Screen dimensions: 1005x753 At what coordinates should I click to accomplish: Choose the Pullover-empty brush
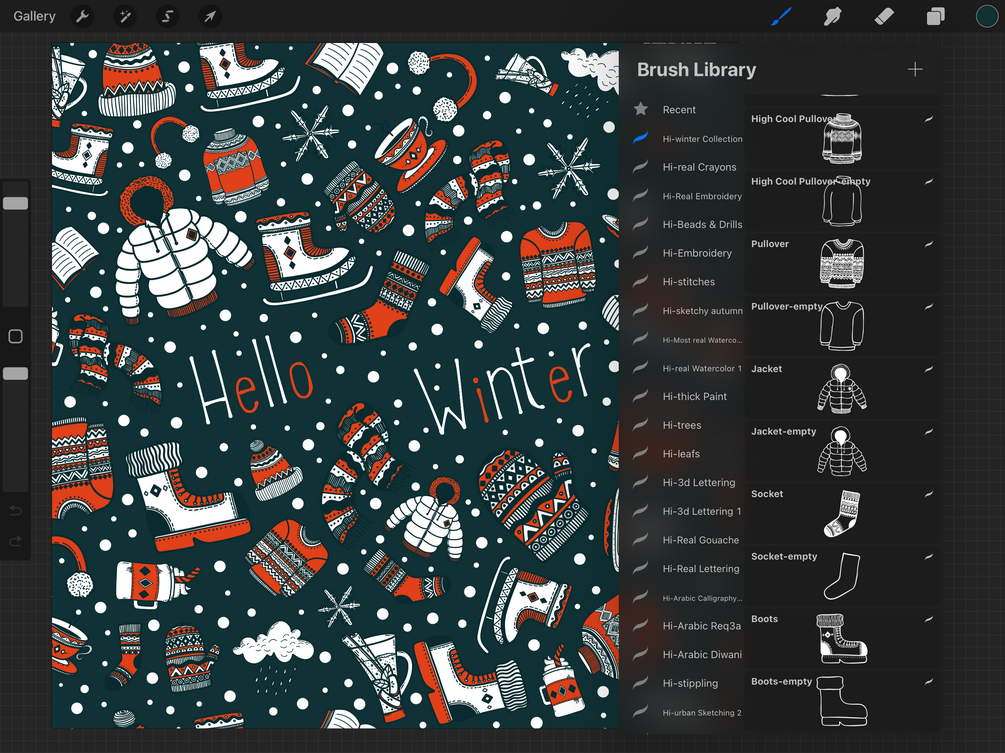(x=842, y=326)
